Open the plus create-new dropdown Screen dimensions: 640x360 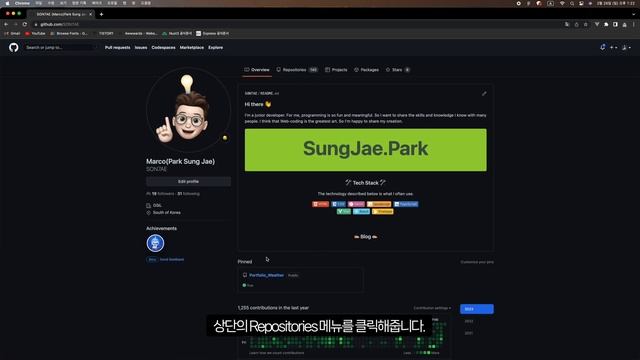pos(613,47)
